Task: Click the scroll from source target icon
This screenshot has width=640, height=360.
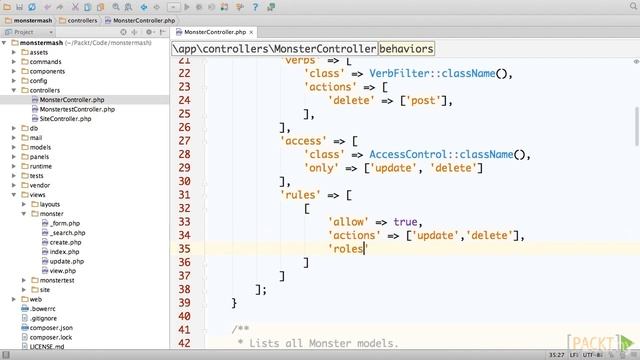Action: (x=123, y=32)
